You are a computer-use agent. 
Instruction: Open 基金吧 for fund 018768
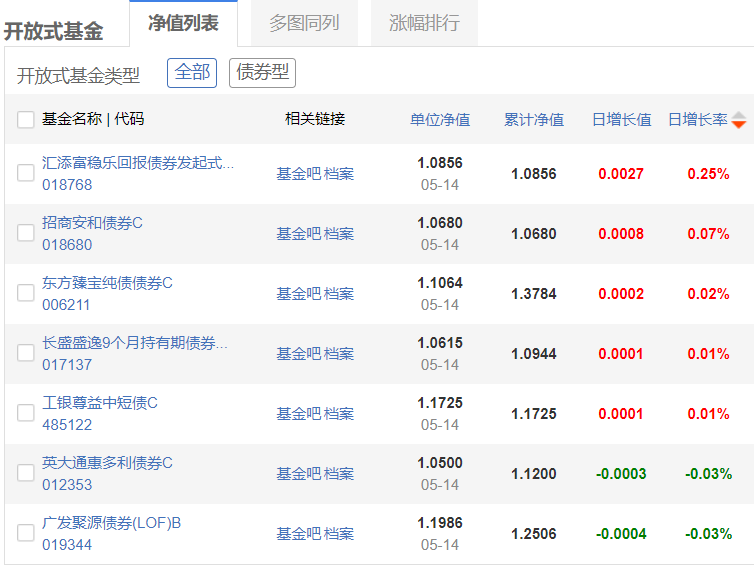pyautogui.click(x=299, y=174)
